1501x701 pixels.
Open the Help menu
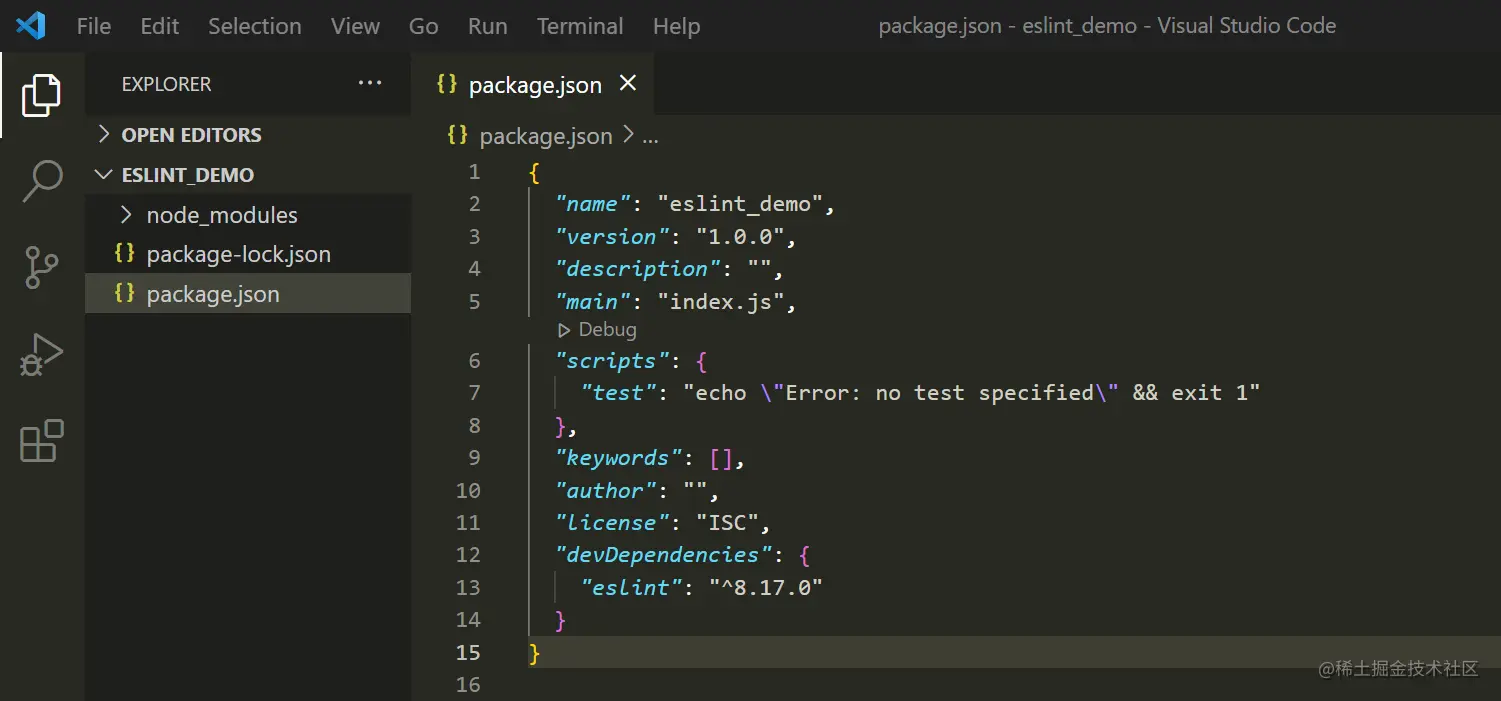pyautogui.click(x=677, y=26)
